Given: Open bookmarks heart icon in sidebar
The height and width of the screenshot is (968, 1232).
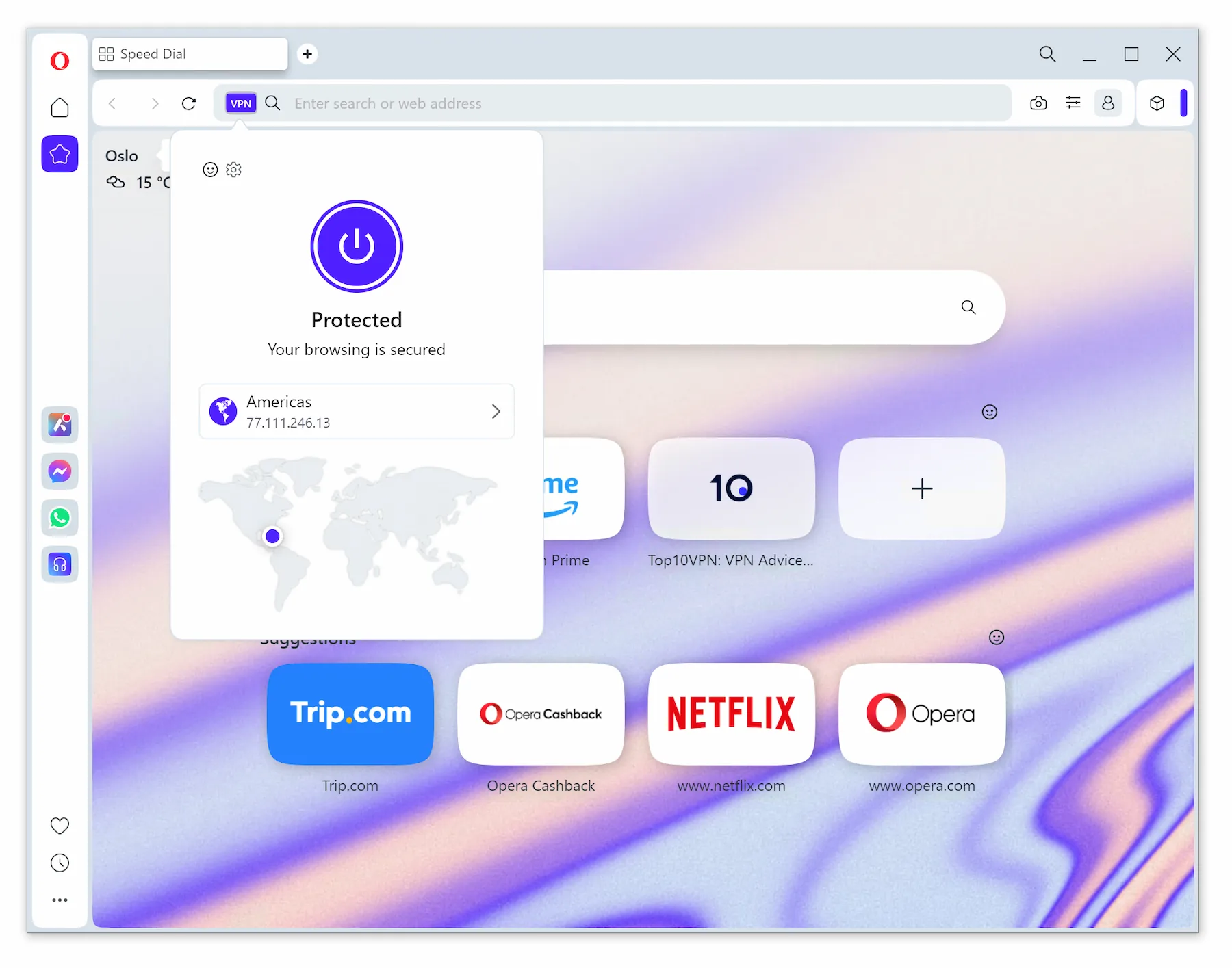Looking at the screenshot, I should coord(60,826).
